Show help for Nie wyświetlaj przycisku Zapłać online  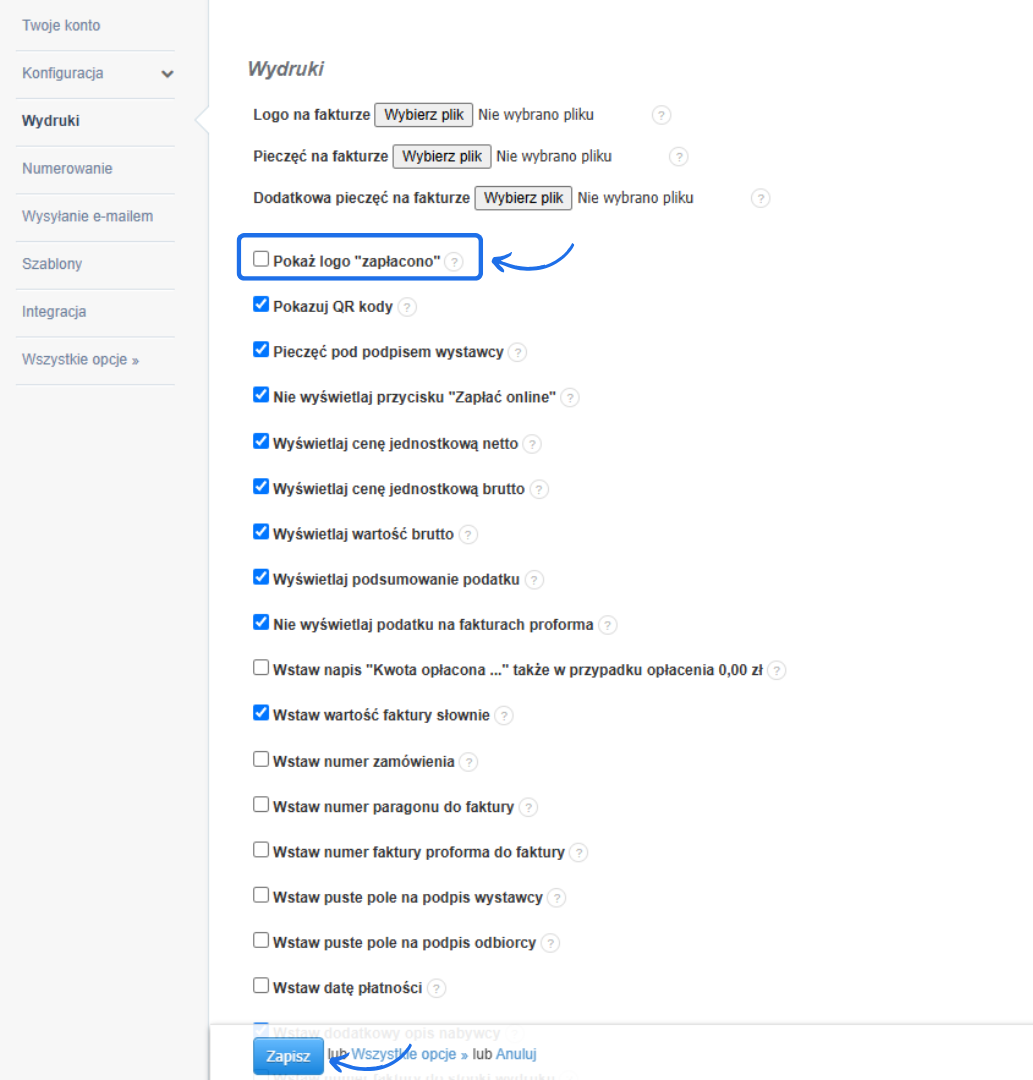[570, 397]
